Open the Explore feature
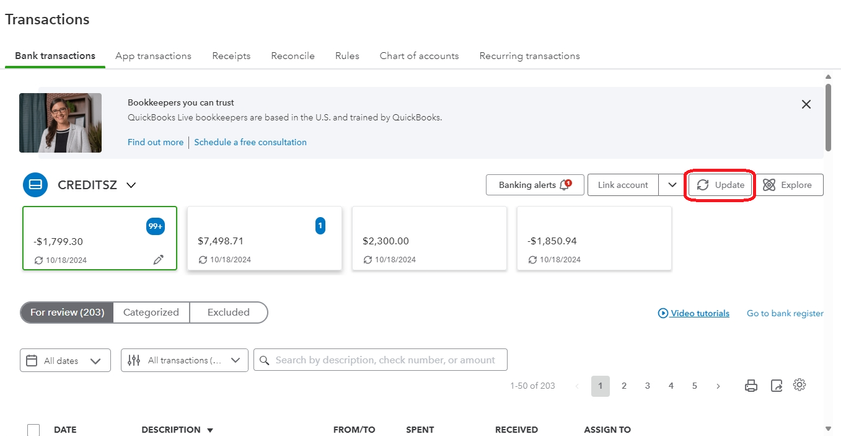This screenshot has width=841, height=436. point(788,185)
